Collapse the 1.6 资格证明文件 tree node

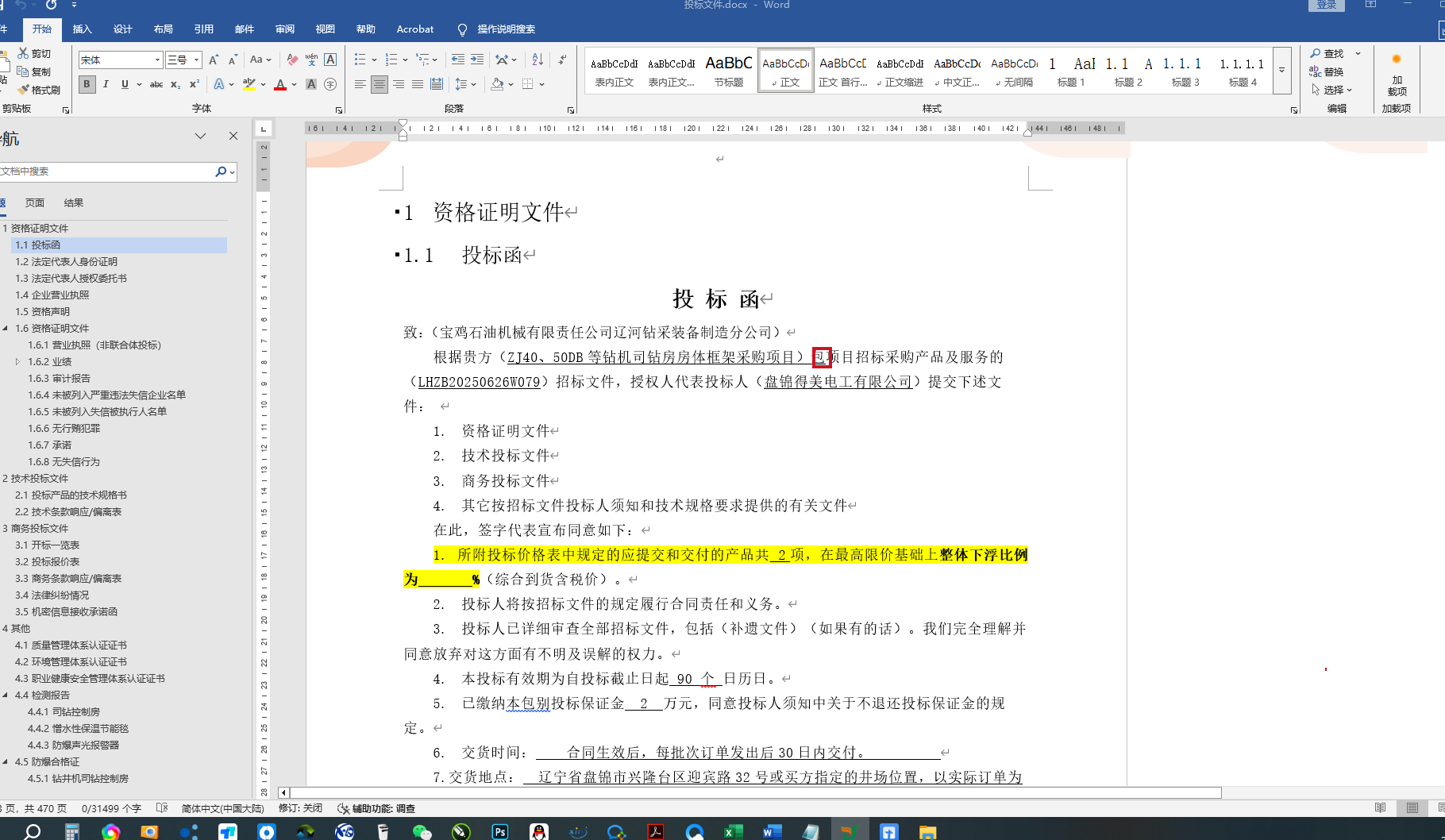[6, 329]
